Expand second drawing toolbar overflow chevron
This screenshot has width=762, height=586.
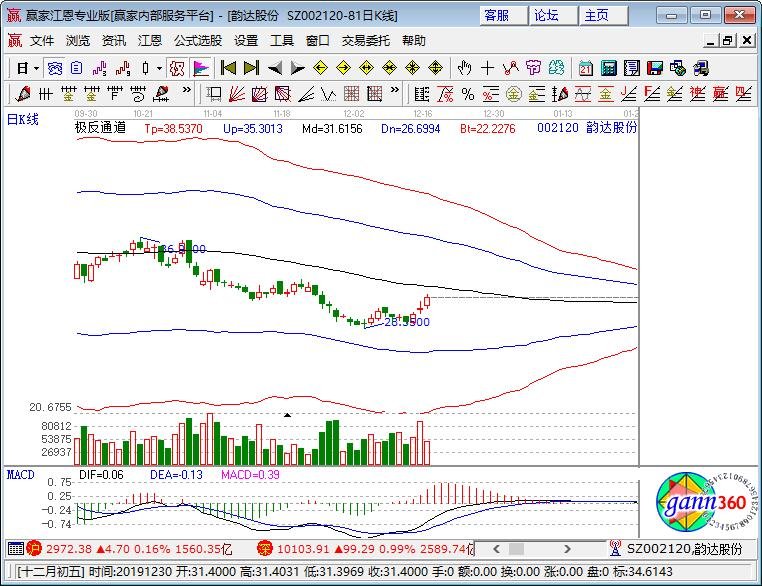(395, 90)
